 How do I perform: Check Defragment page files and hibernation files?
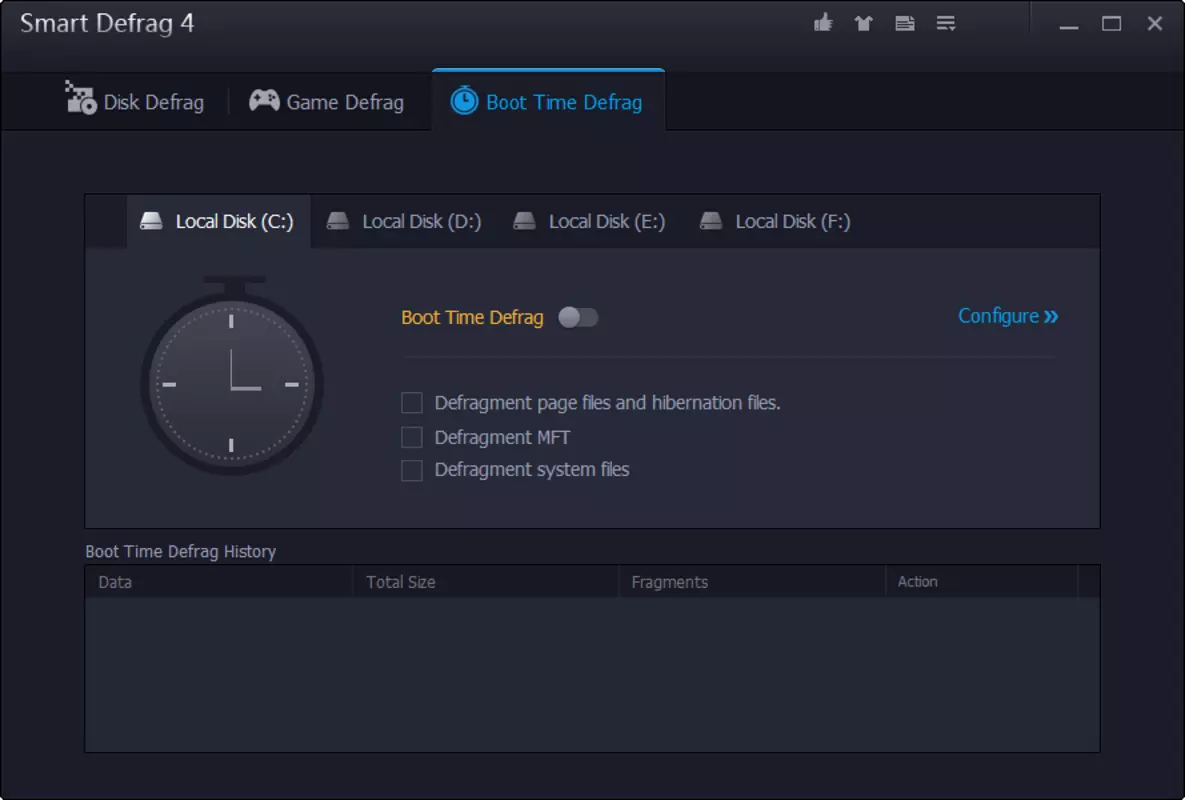click(x=412, y=403)
